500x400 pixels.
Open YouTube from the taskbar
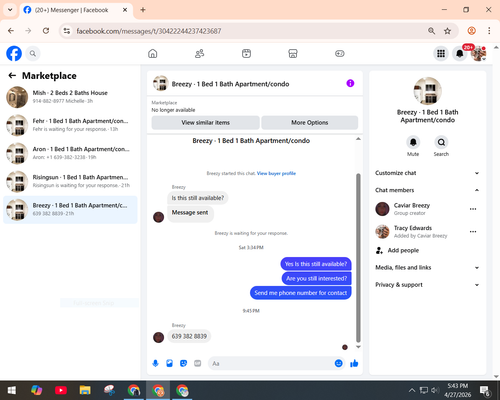(61, 390)
